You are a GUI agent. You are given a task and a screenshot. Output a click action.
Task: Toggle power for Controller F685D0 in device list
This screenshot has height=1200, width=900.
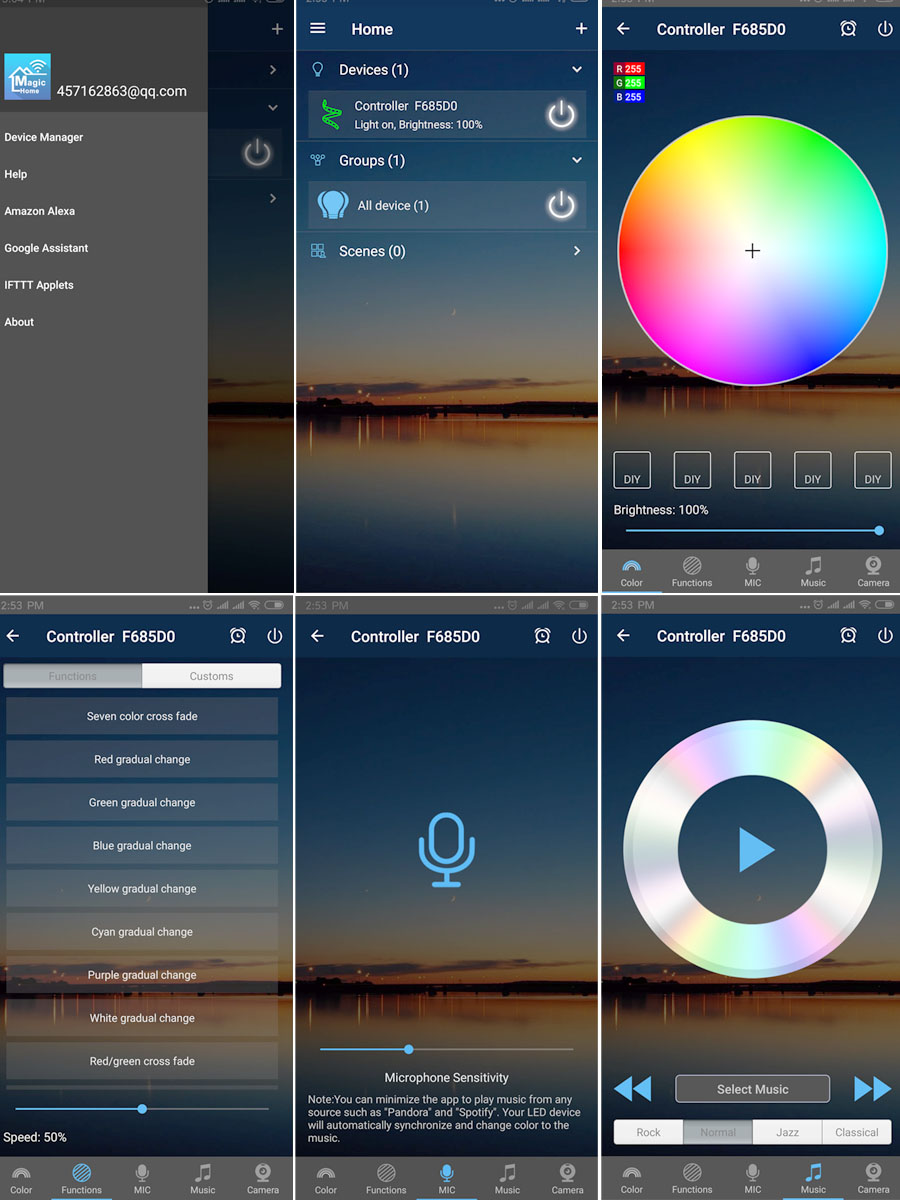click(561, 115)
